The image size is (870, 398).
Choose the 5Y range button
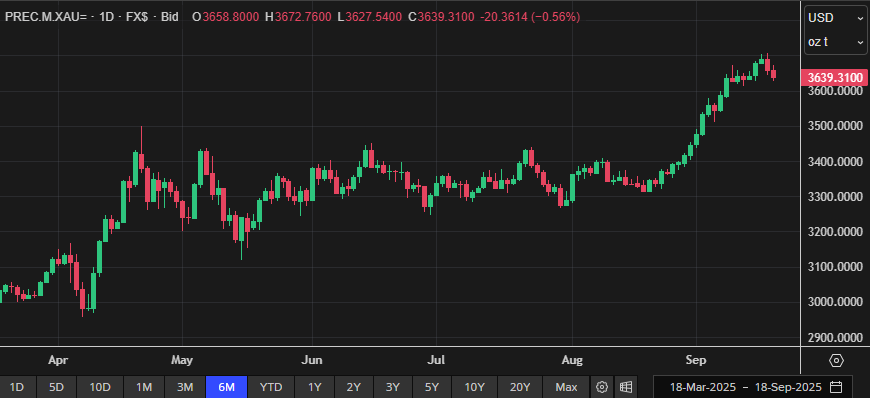[432, 387]
